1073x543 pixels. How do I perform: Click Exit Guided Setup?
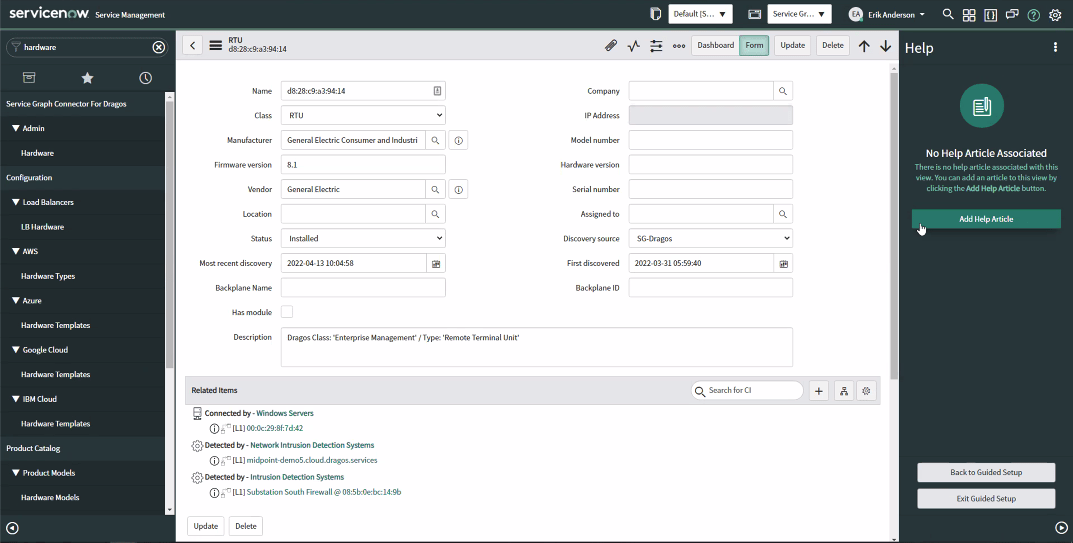pos(986,498)
